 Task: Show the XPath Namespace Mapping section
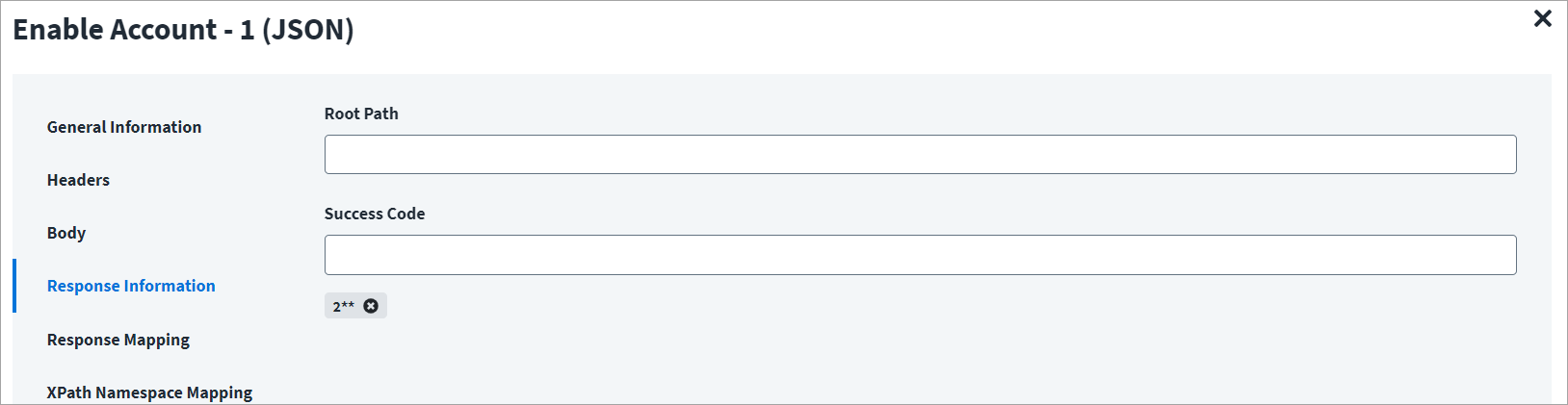149,392
